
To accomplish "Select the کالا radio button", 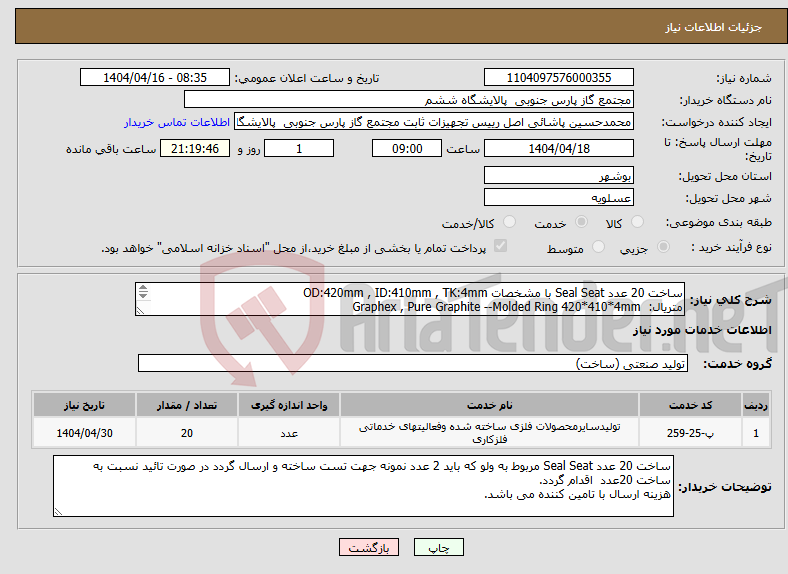I will [x=637, y=222].
